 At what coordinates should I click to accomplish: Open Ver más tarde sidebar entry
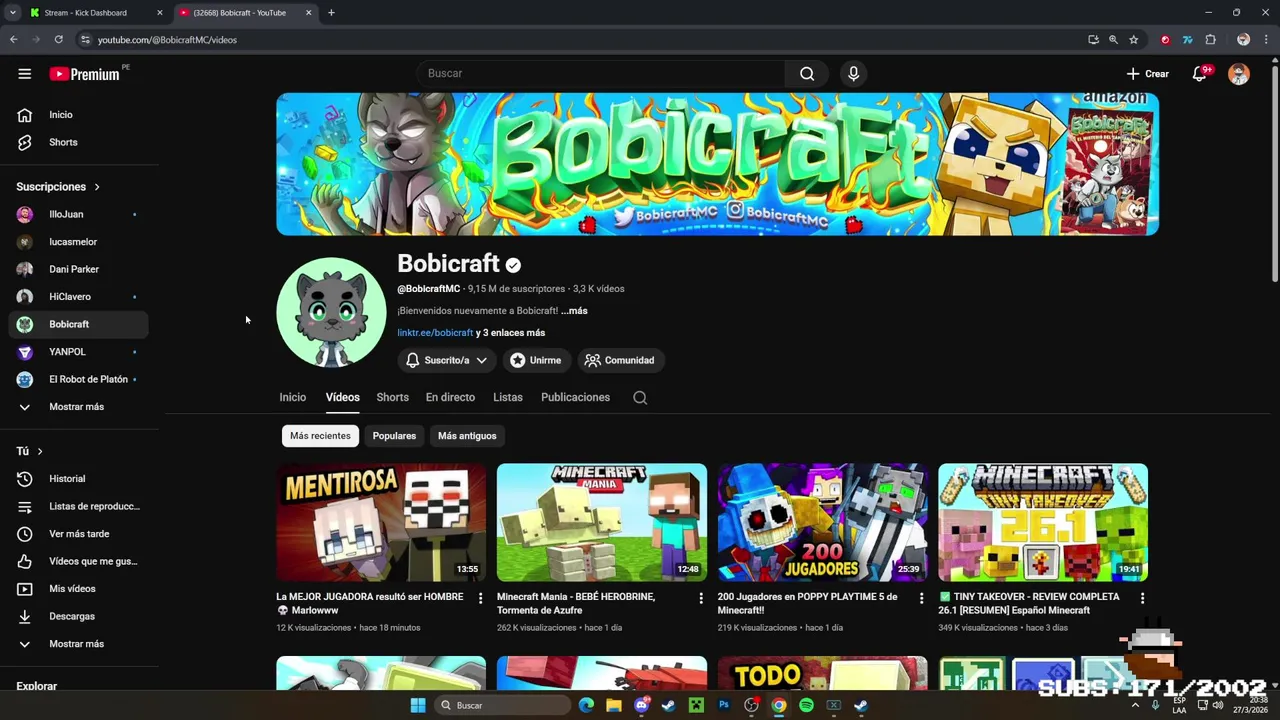[79, 534]
